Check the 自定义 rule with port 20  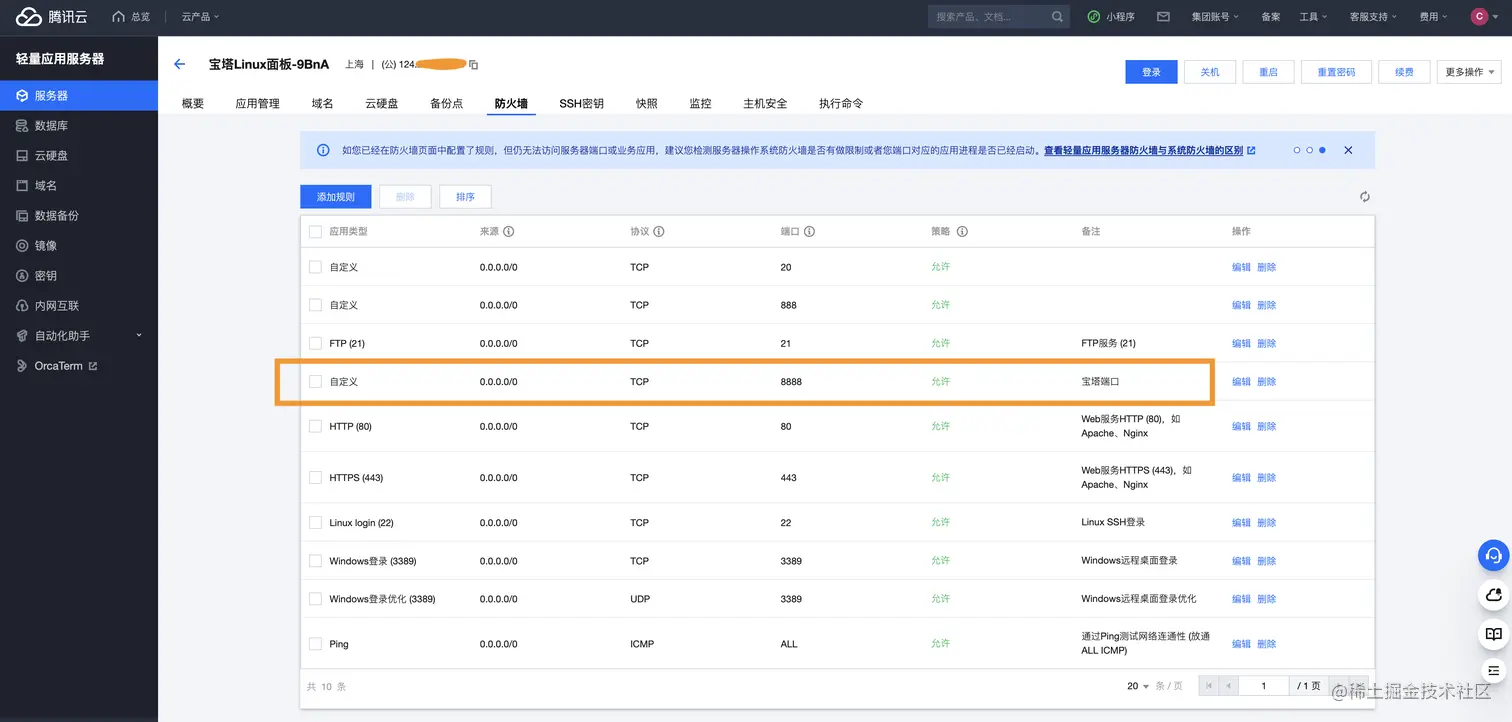tap(315, 267)
